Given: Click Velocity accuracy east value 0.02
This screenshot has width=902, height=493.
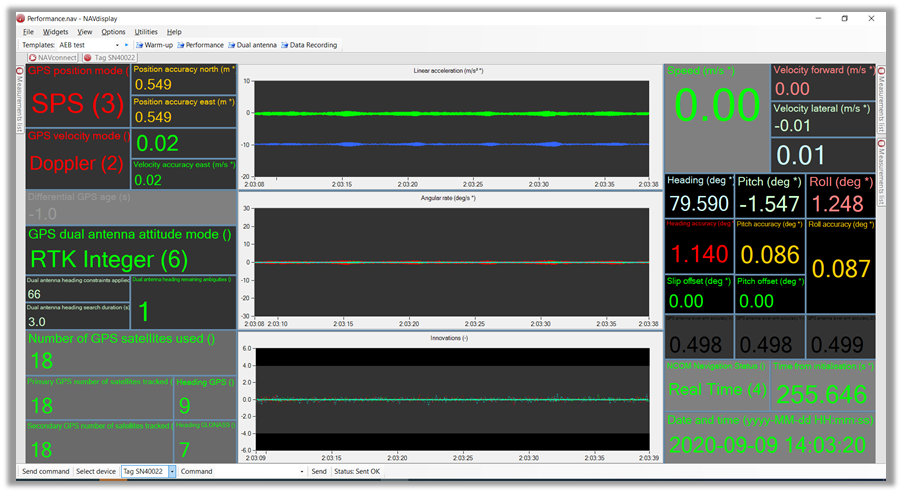Looking at the screenshot, I should pyautogui.click(x=148, y=180).
